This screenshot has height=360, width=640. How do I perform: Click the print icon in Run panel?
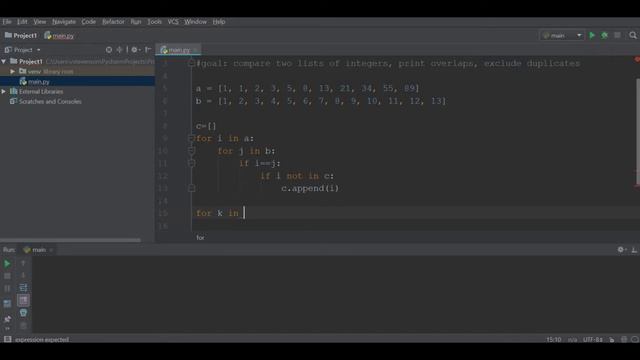[23, 313]
